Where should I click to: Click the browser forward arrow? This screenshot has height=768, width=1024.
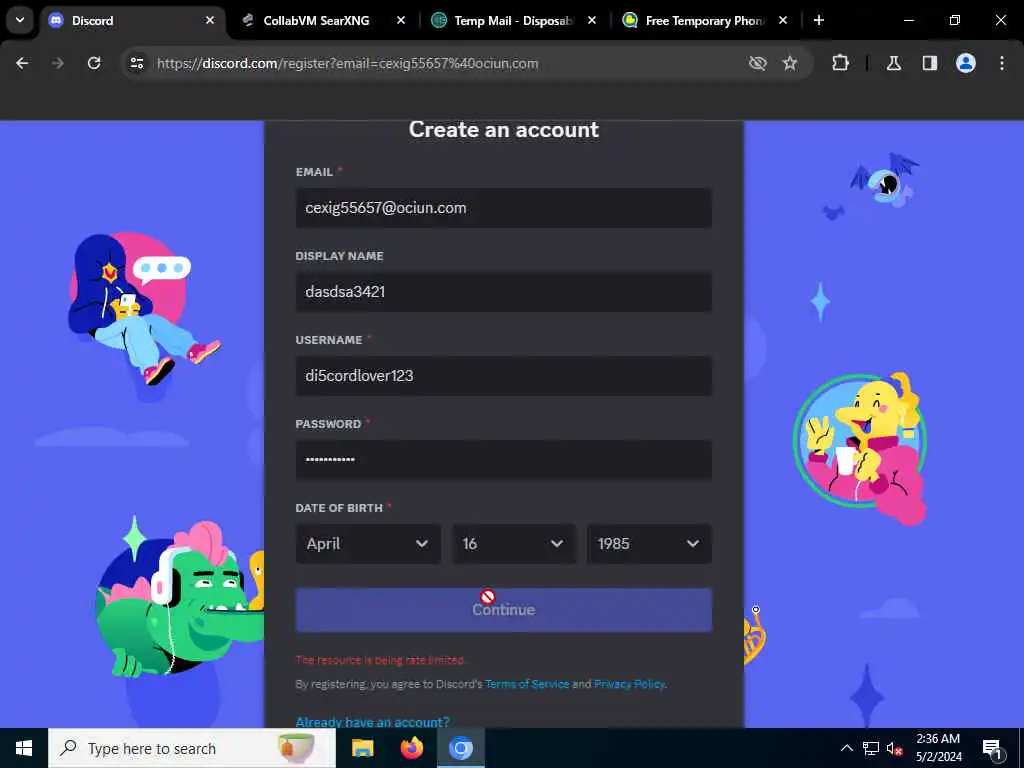click(x=58, y=63)
